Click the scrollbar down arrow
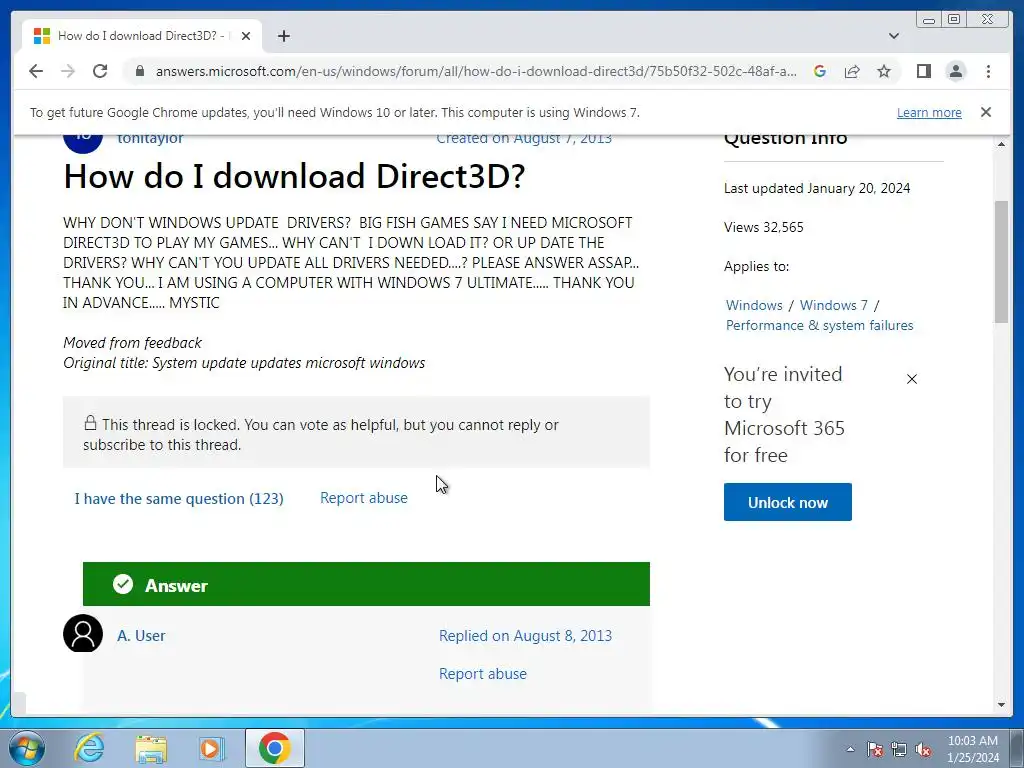This screenshot has width=1024, height=768. coord(1001,705)
